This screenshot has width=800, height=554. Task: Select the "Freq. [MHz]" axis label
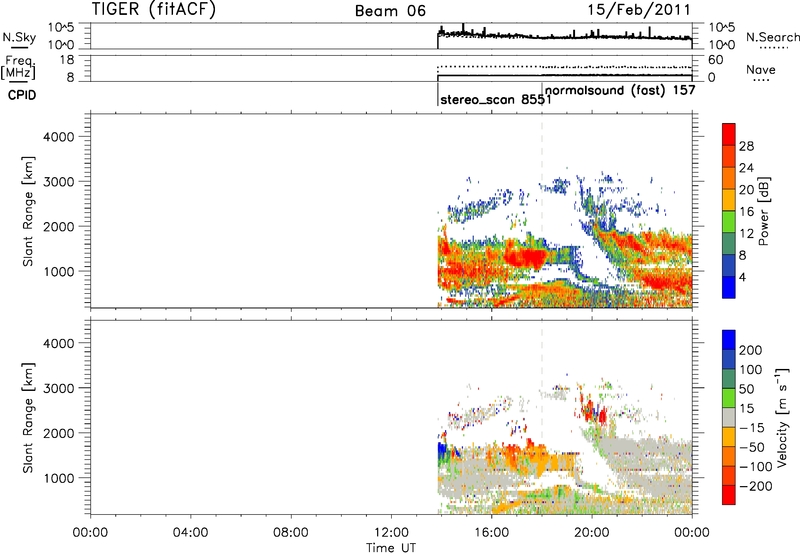[x=19, y=67]
